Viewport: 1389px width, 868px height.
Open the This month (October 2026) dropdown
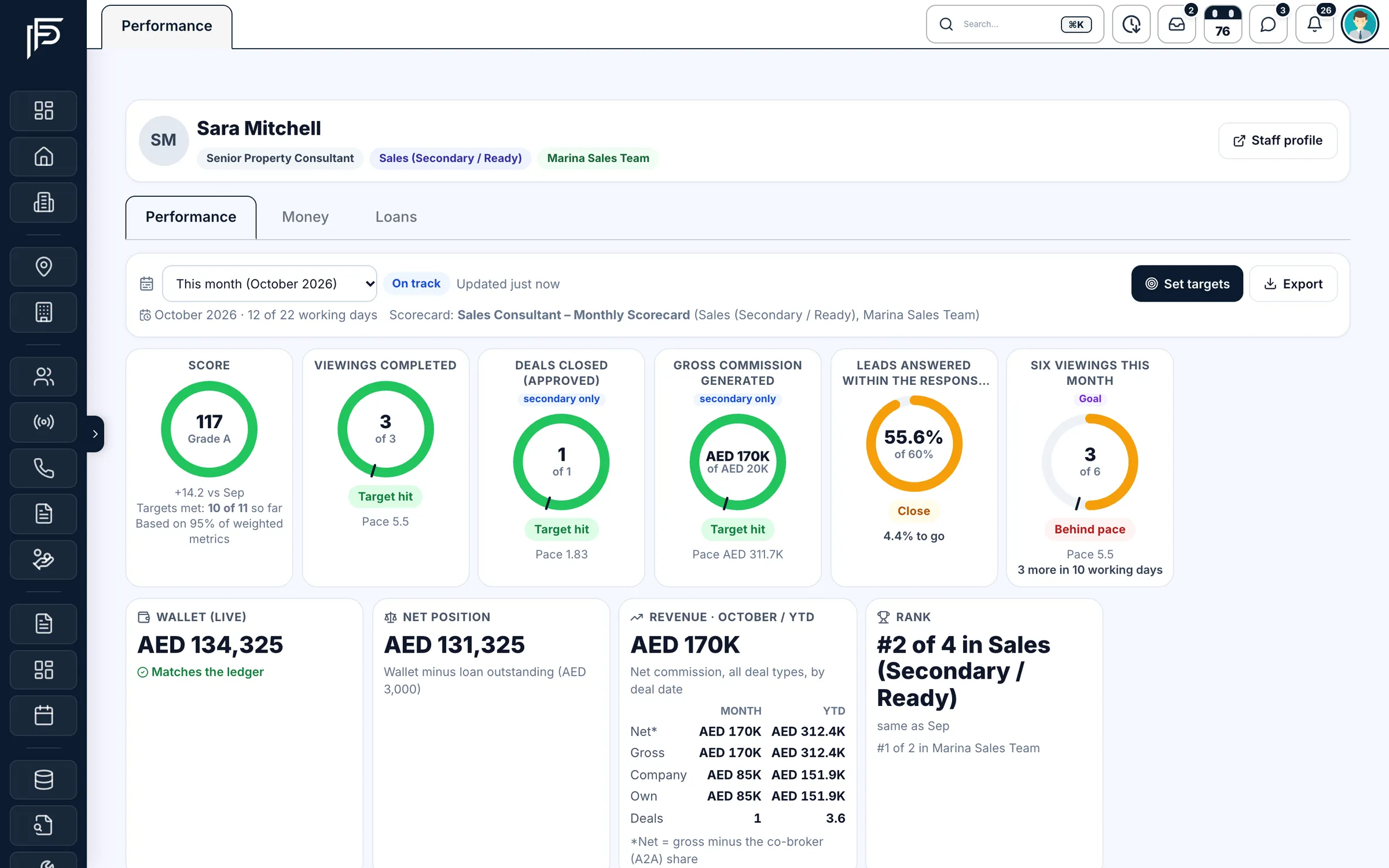click(269, 284)
